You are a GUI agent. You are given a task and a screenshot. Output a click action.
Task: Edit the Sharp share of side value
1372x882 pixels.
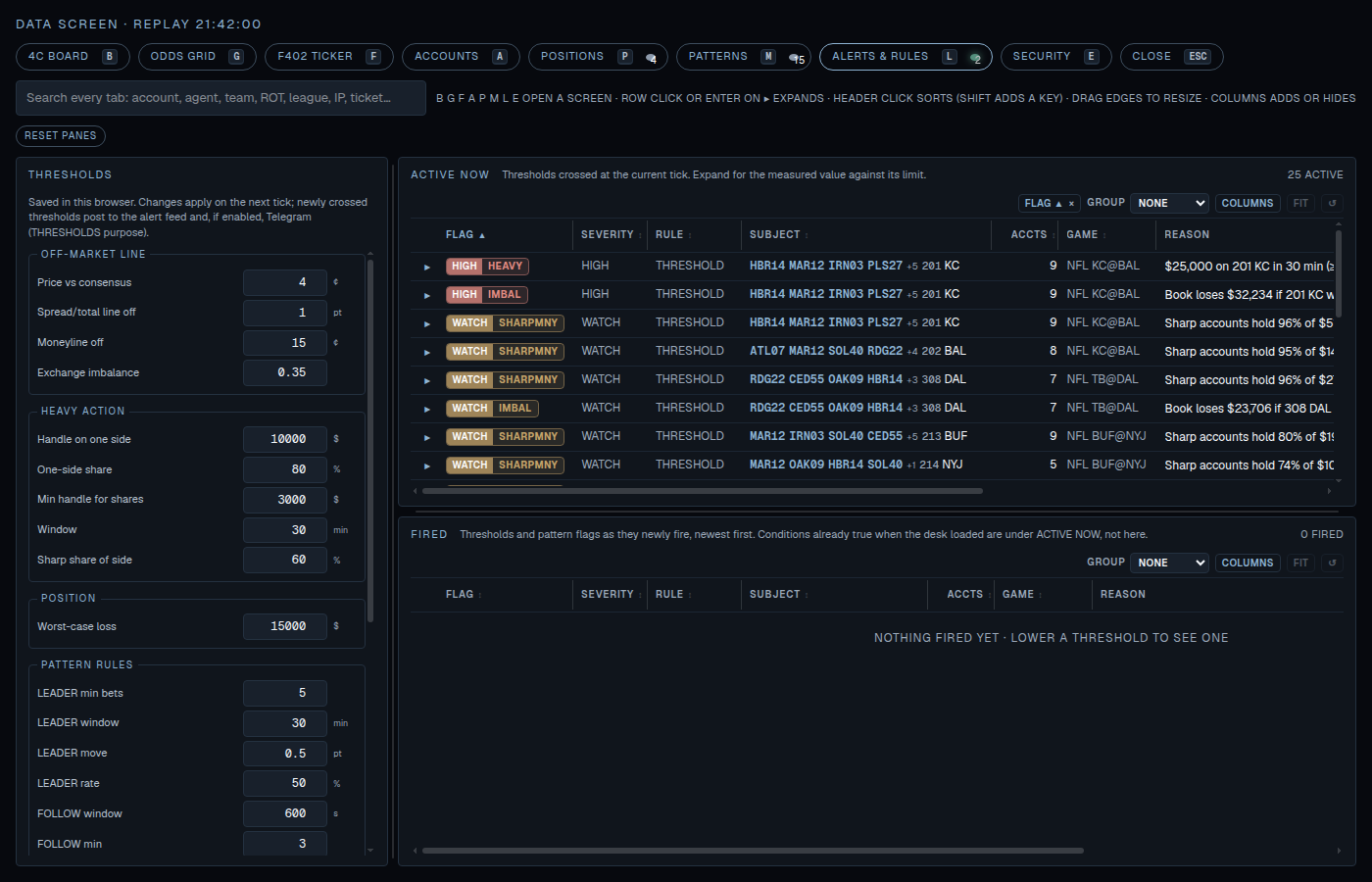click(284, 560)
